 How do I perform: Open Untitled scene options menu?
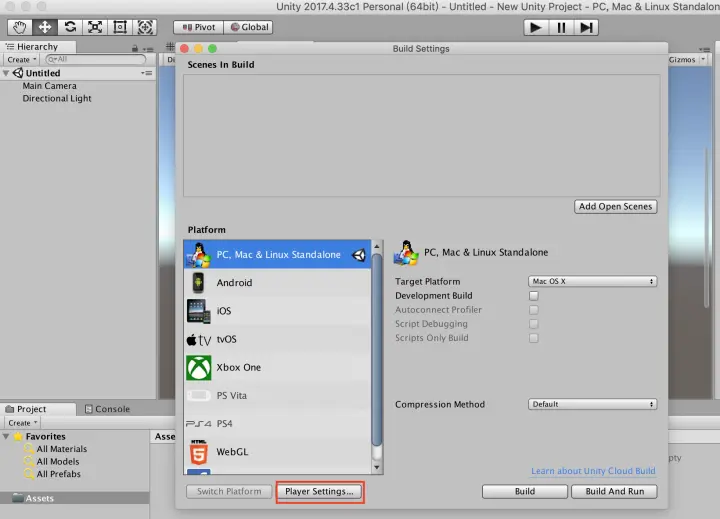coord(146,73)
